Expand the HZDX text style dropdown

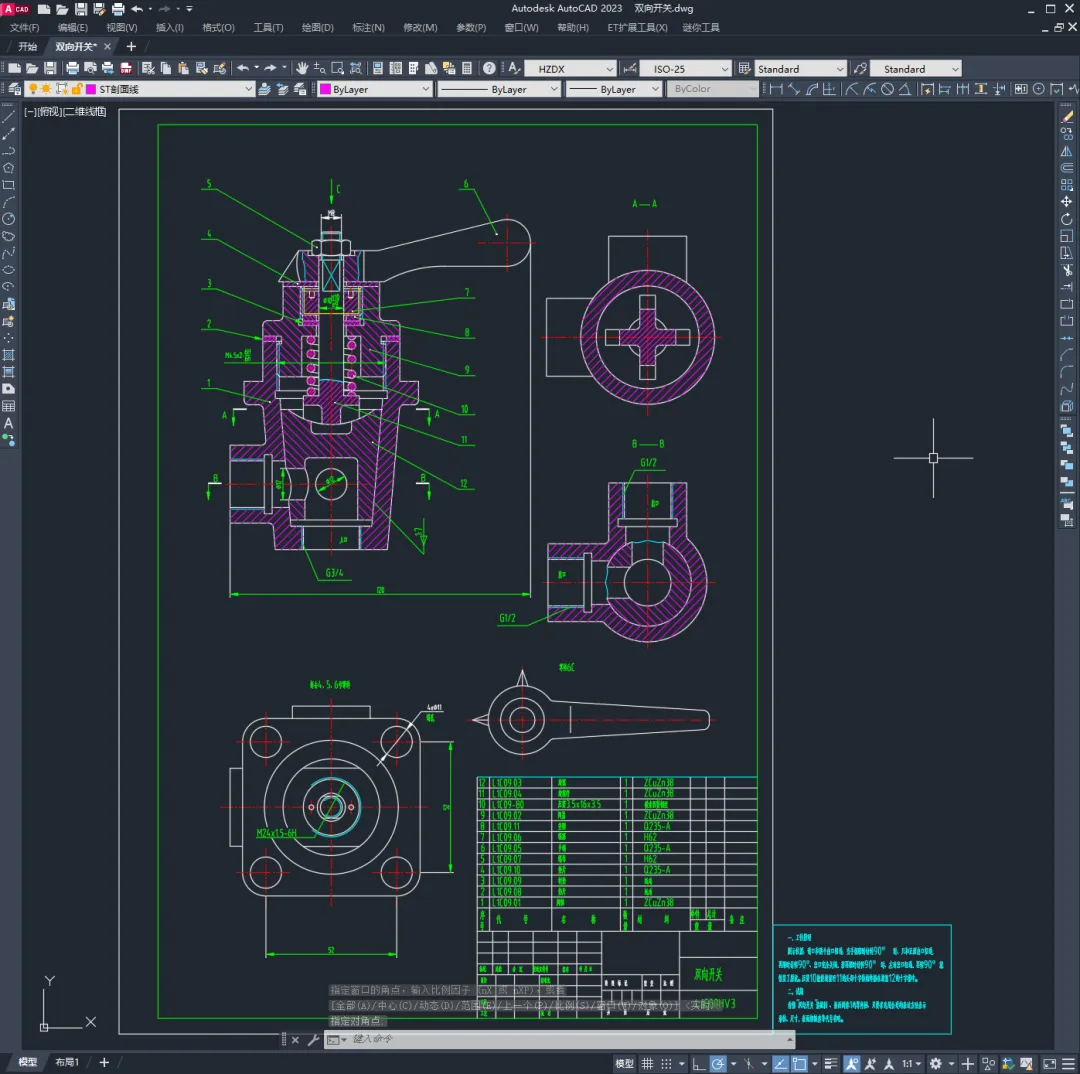pyautogui.click(x=570, y=69)
